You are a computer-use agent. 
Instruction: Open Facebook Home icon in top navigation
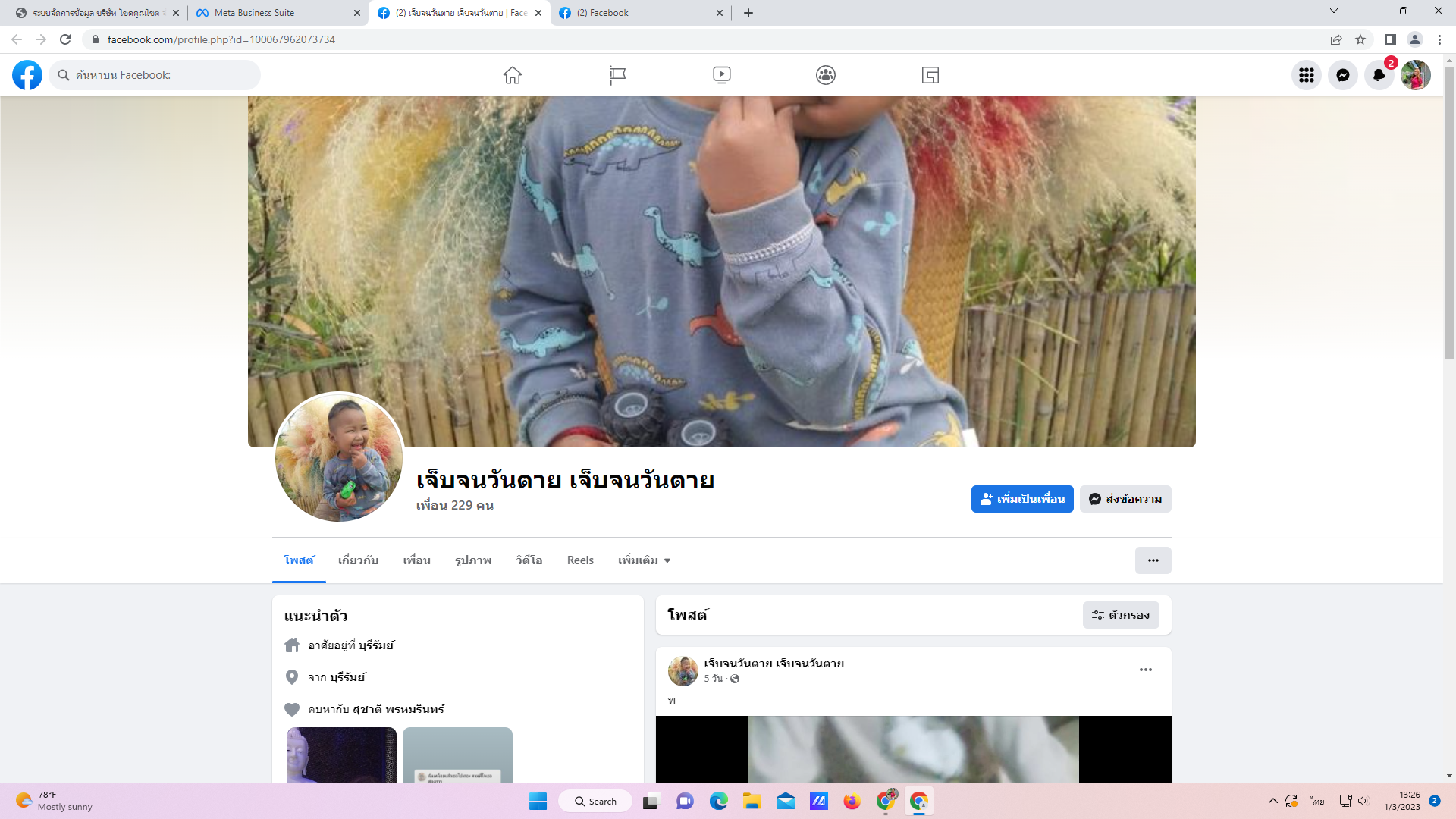(513, 75)
